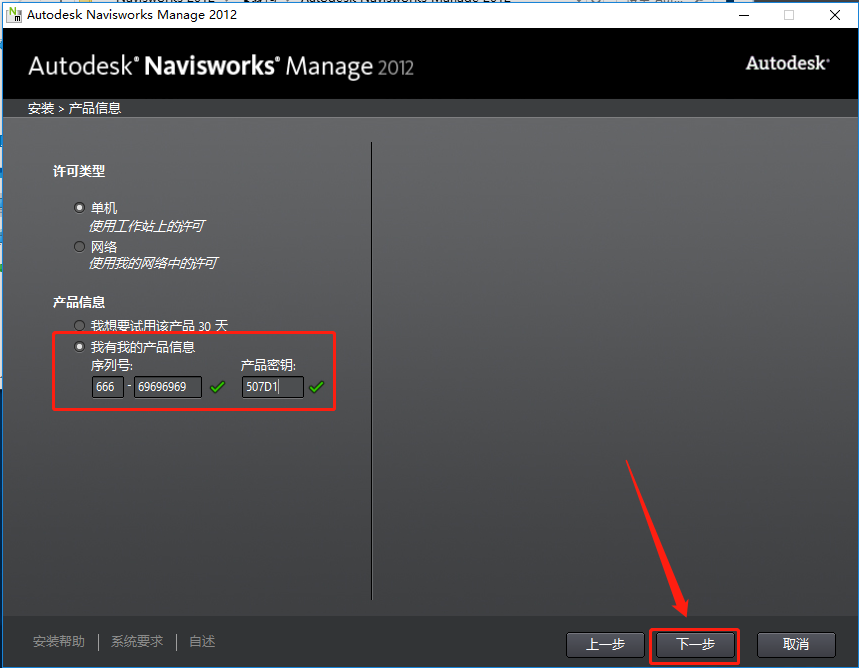Click green checkmark beside serial number

pyautogui.click(x=217, y=387)
